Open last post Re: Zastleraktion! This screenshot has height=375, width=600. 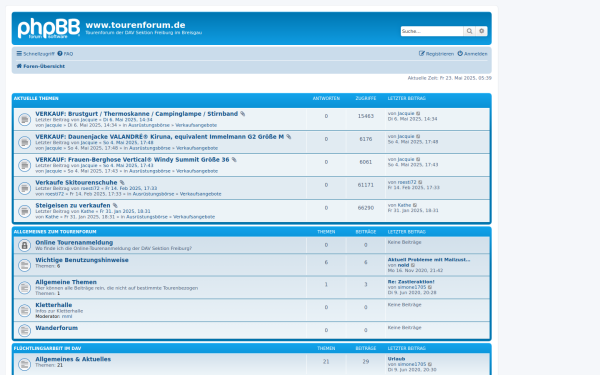411,282
